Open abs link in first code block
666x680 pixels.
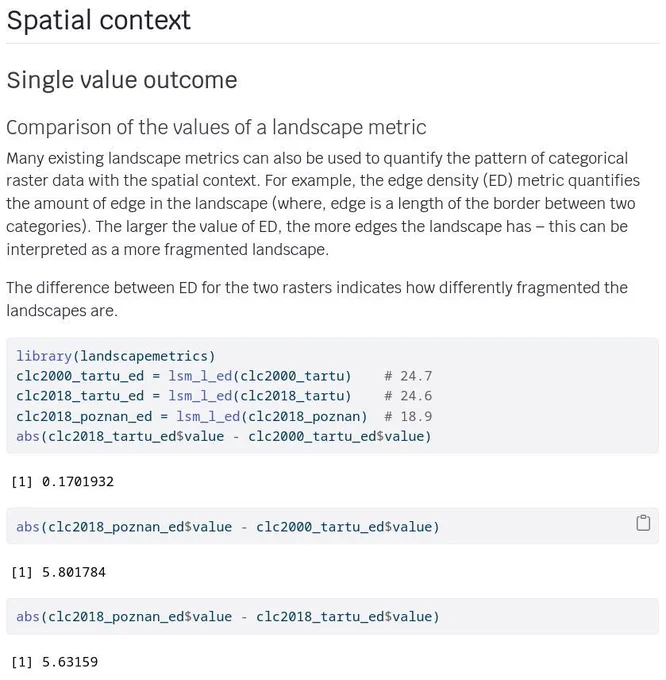pyautogui.click(x=28, y=436)
